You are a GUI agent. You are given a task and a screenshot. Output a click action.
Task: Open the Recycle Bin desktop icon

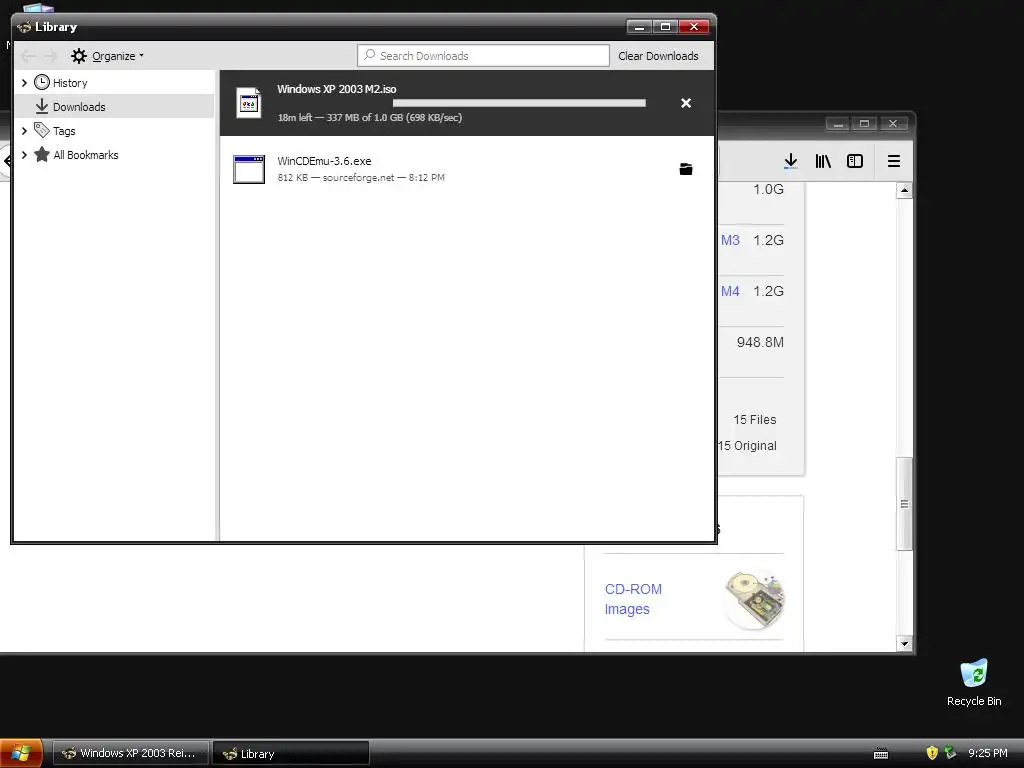(974, 682)
